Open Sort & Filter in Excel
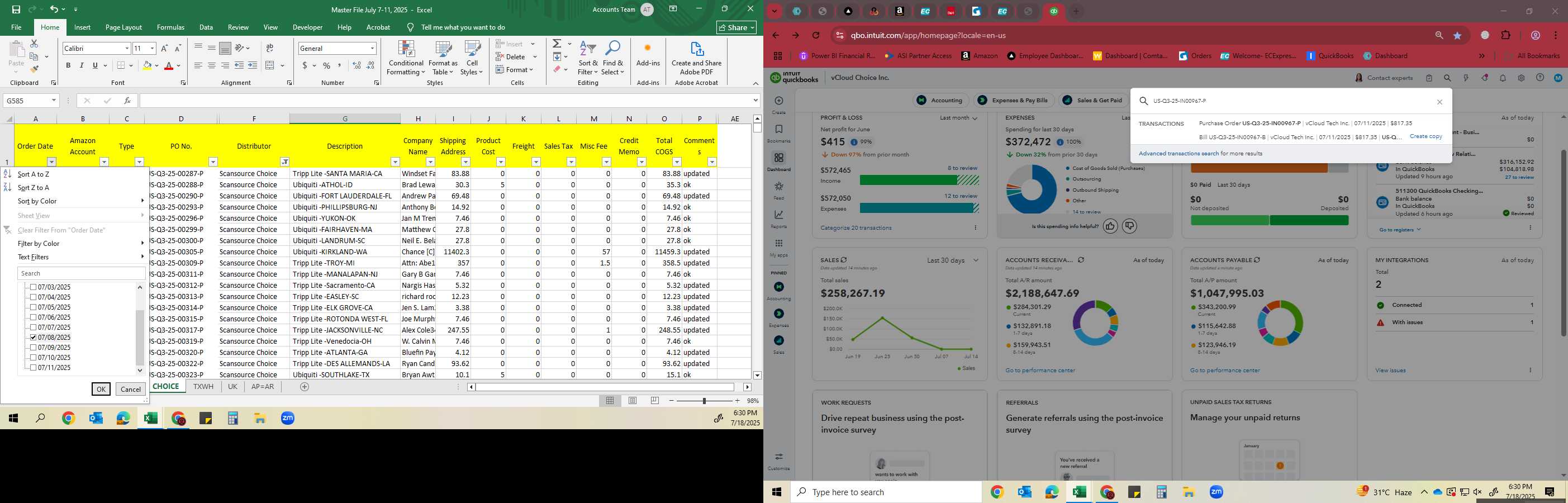Viewport: 1568px width, 503px height. pos(588,59)
